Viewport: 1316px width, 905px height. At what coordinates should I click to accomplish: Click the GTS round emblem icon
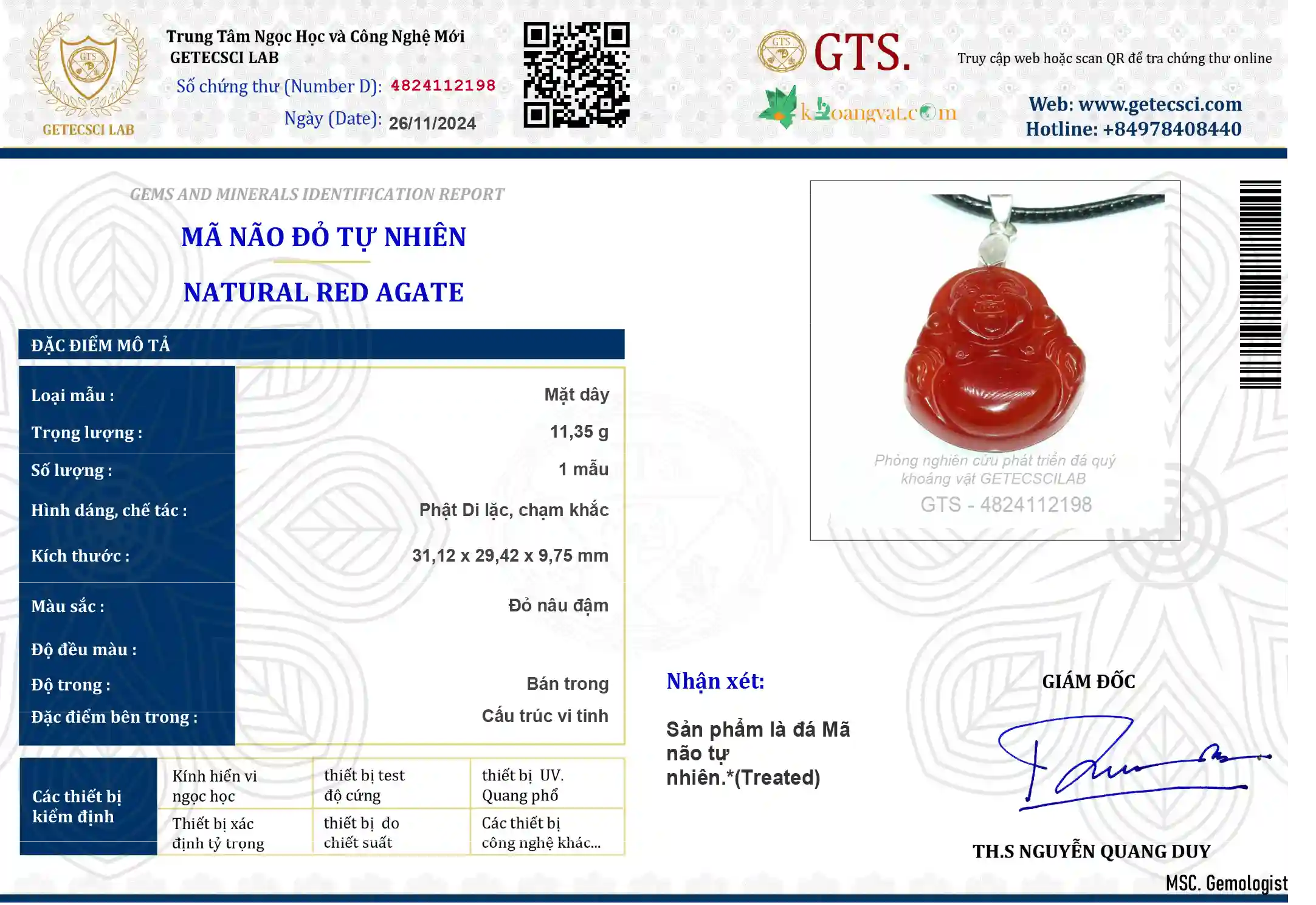781,52
